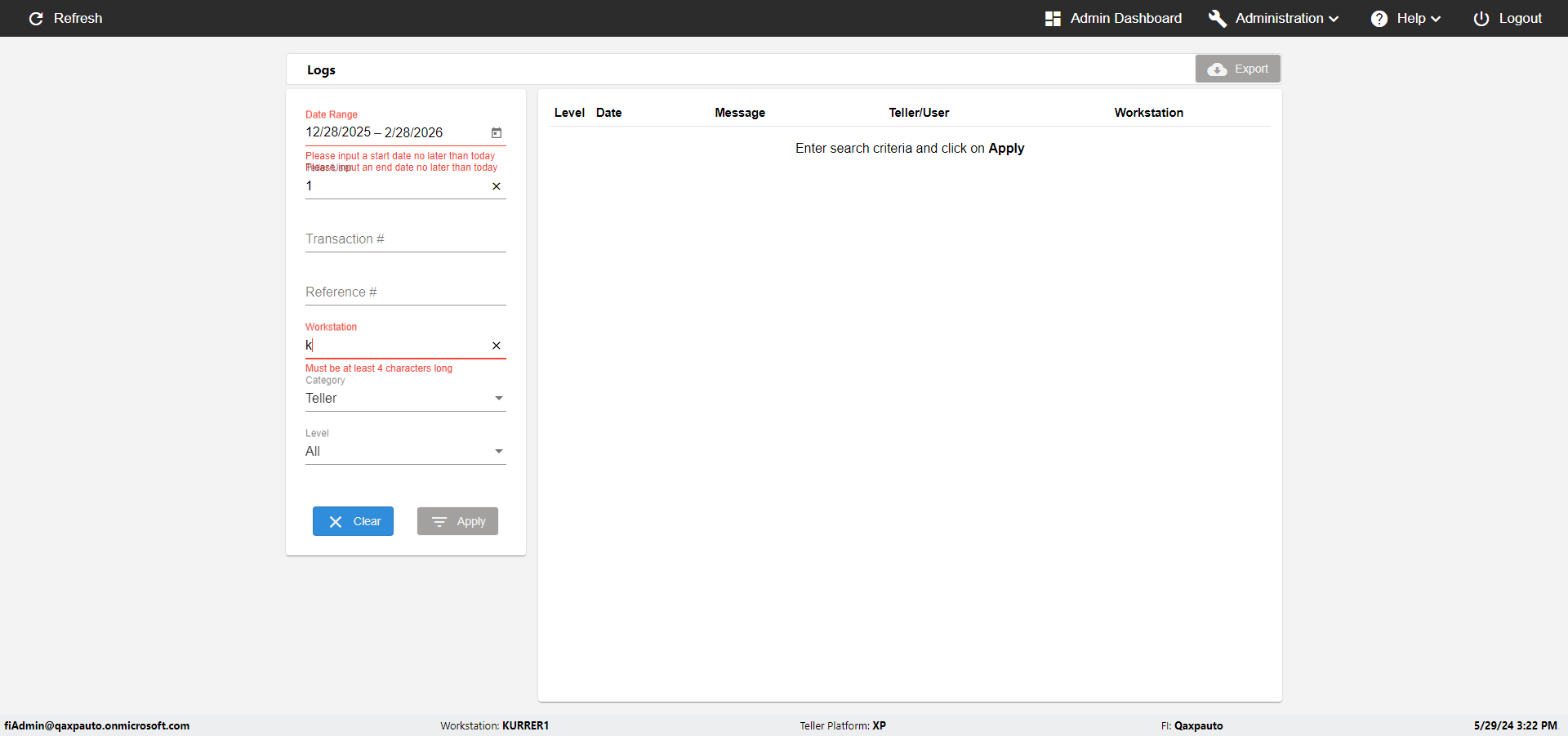Click the Level column header

click(x=569, y=113)
